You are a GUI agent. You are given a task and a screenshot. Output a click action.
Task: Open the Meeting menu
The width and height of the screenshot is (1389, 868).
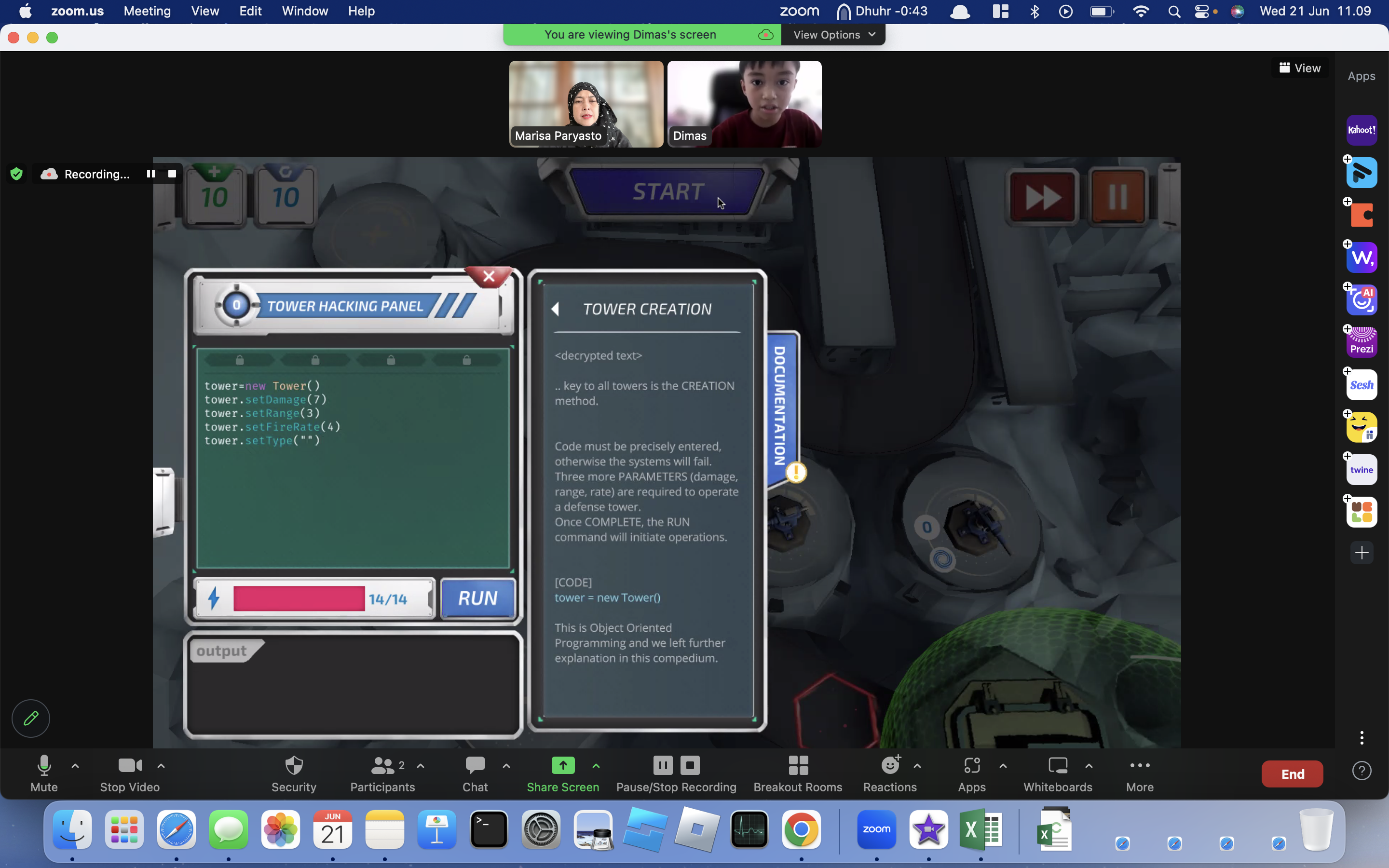tap(147, 11)
